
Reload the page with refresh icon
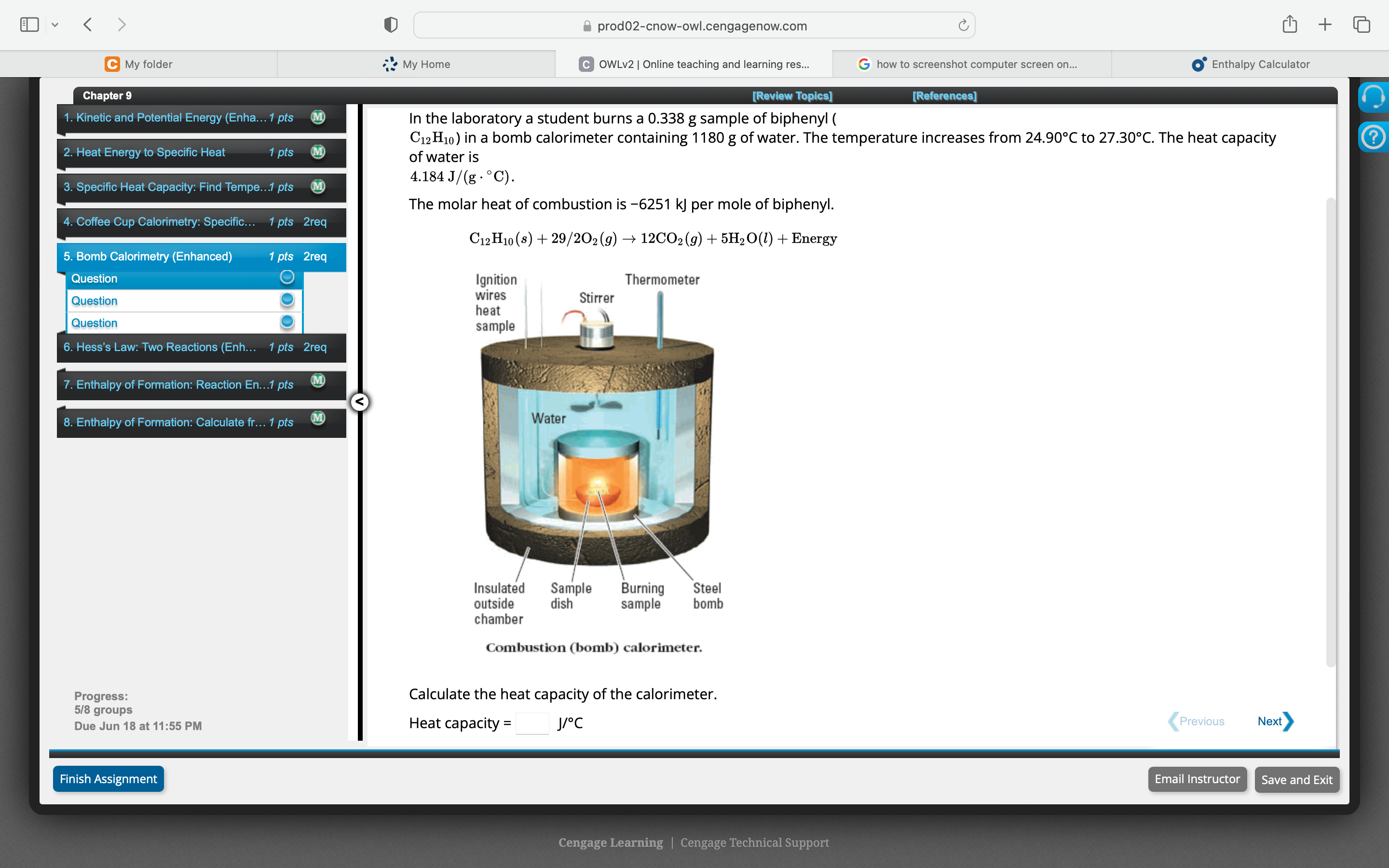pyautogui.click(x=963, y=25)
